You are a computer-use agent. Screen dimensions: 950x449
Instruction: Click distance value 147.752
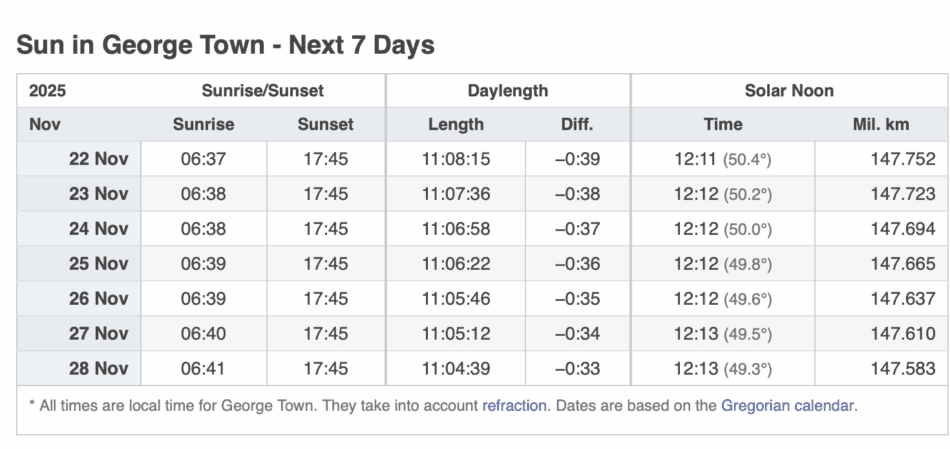click(902, 159)
